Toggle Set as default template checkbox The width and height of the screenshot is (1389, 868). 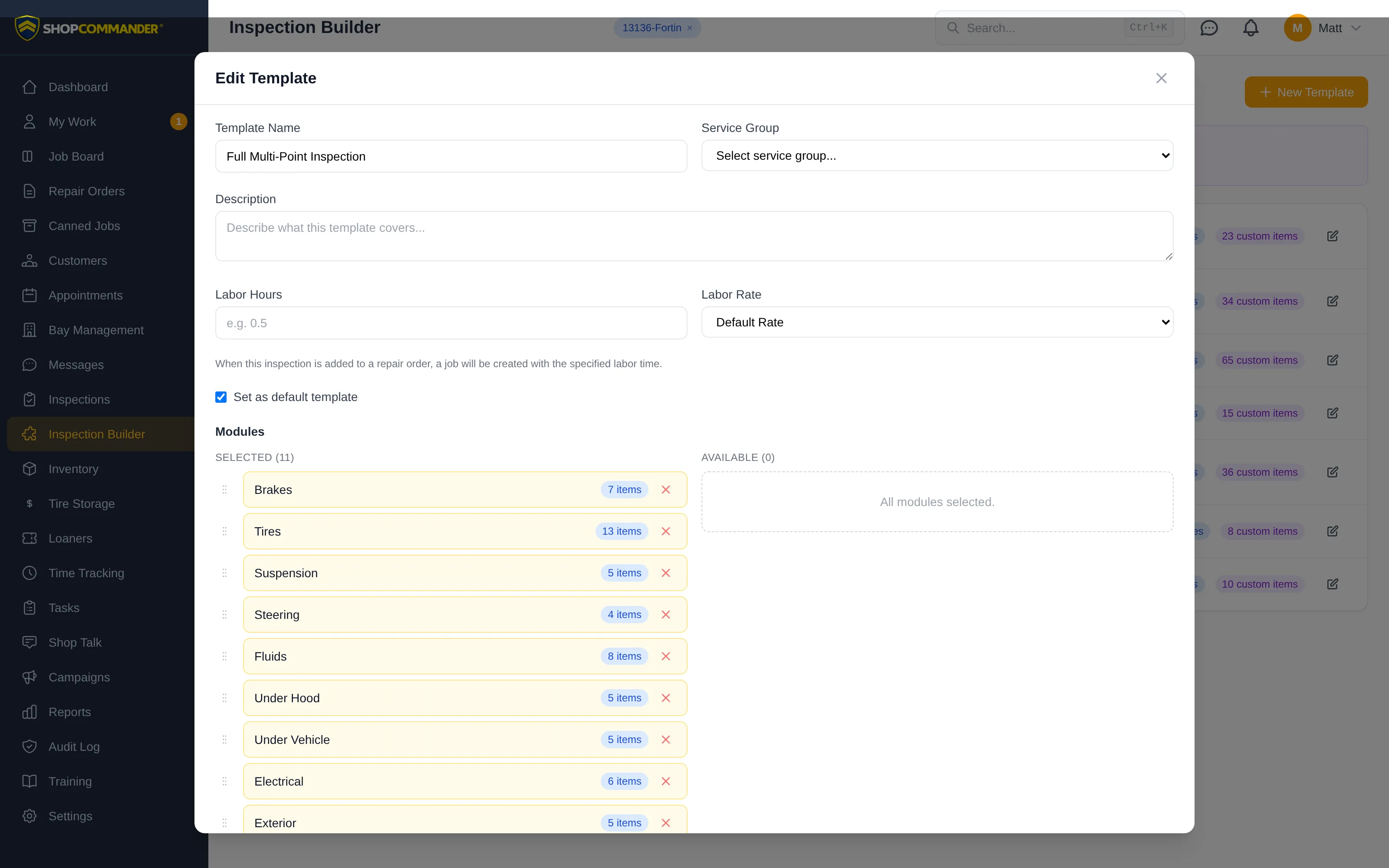click(221, 397)
